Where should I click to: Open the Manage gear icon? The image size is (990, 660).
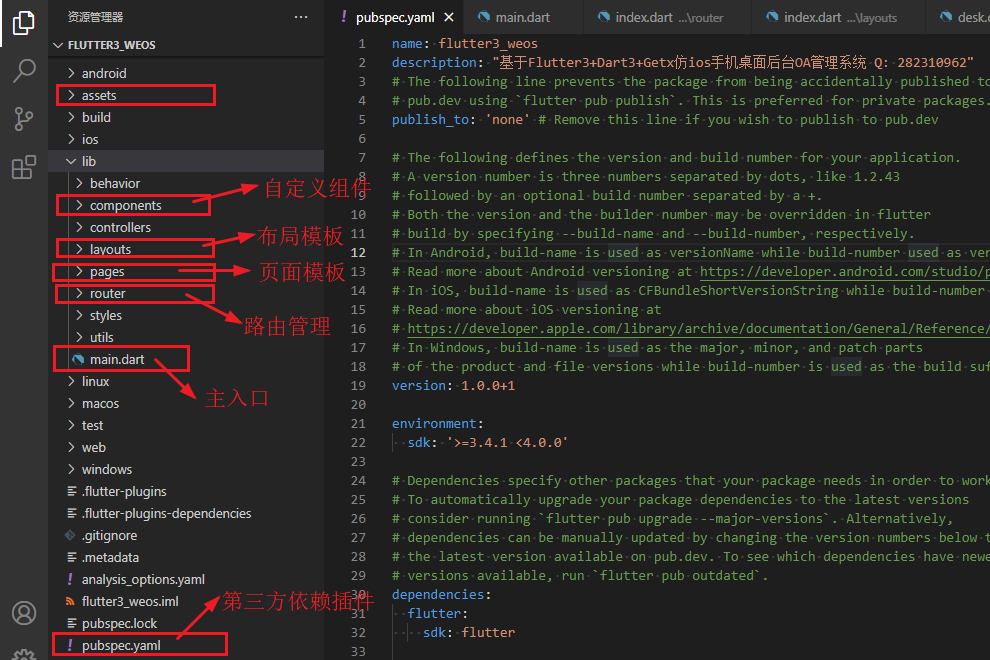[x=24, y=654]
